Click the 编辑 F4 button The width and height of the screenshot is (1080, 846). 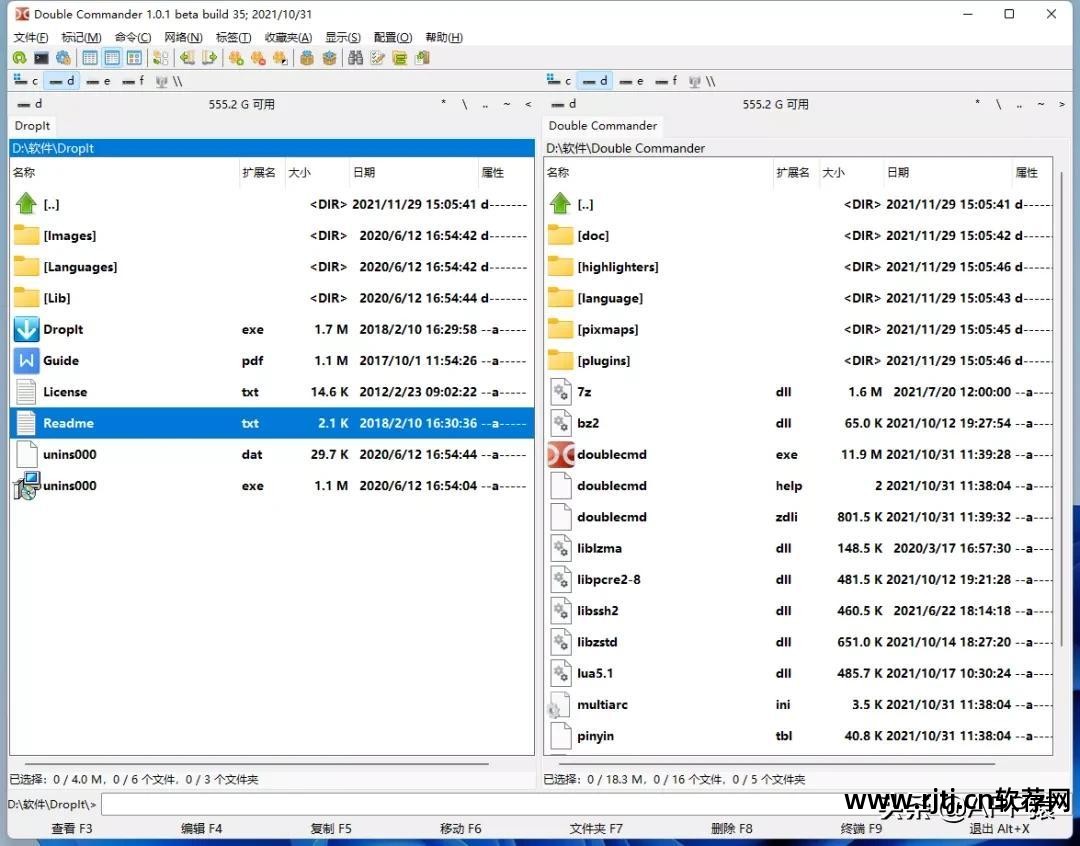coord(202,829)
